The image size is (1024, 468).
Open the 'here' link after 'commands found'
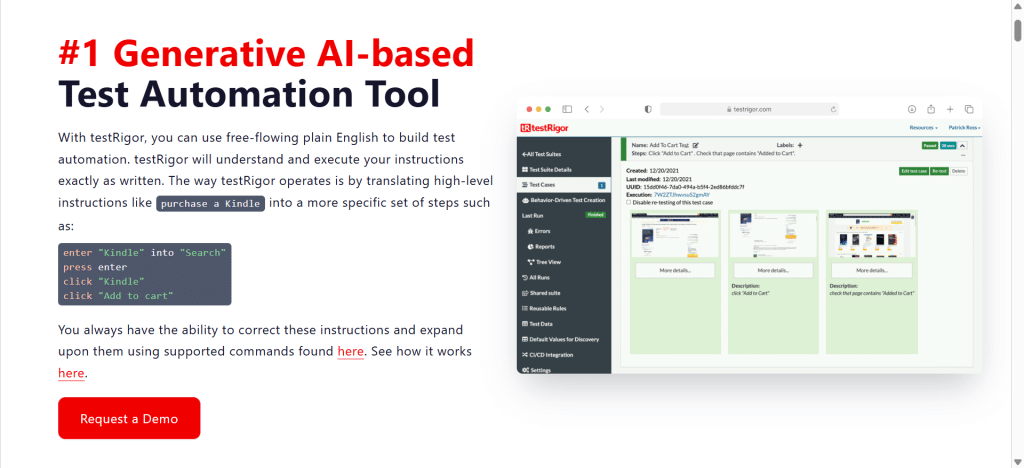(x=350, y=351)
